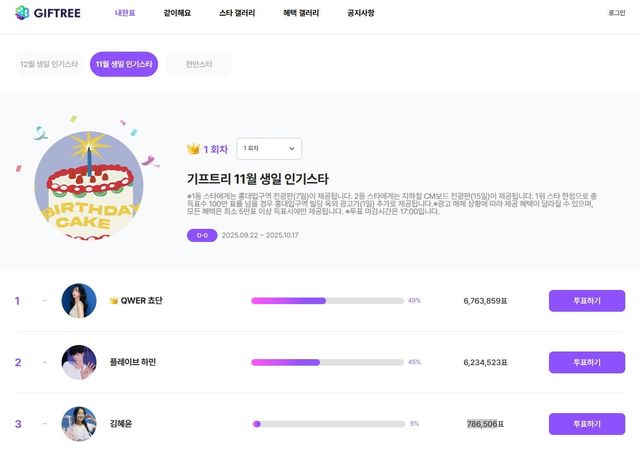Open 플레이브 하민 profile picture
Viewport: 640px width, 455px height.
tap(79, 362)
